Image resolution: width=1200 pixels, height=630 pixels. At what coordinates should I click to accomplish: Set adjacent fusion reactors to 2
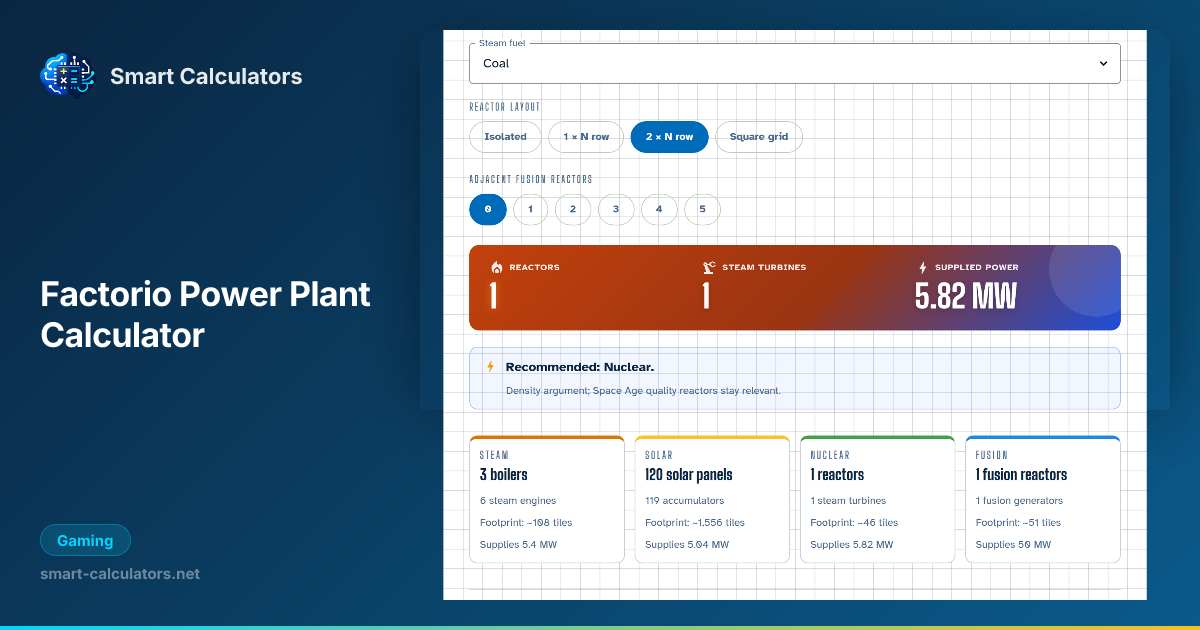coord(573,209)
